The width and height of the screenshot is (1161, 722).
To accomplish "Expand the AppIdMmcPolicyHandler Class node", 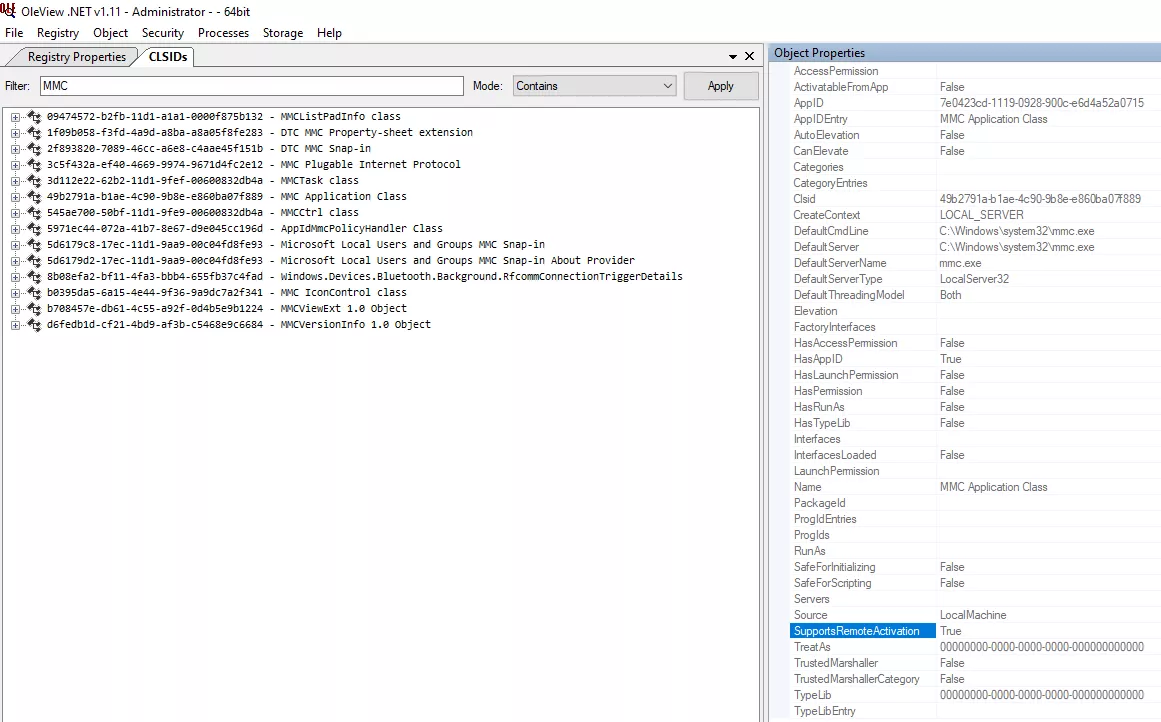I will pyautogui.click(x=15, y=228).
